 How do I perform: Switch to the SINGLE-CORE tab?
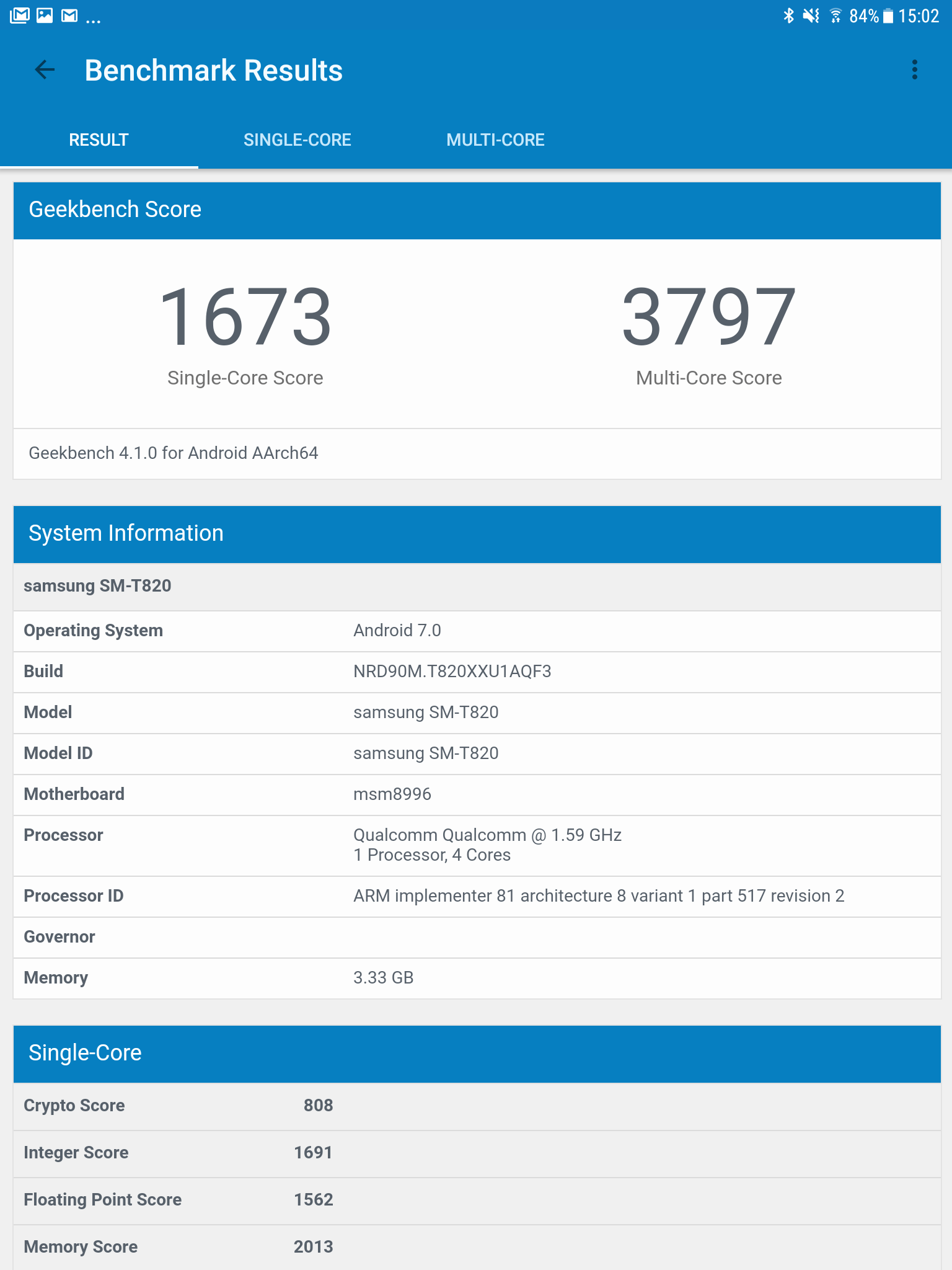click(x=297, y=140)
